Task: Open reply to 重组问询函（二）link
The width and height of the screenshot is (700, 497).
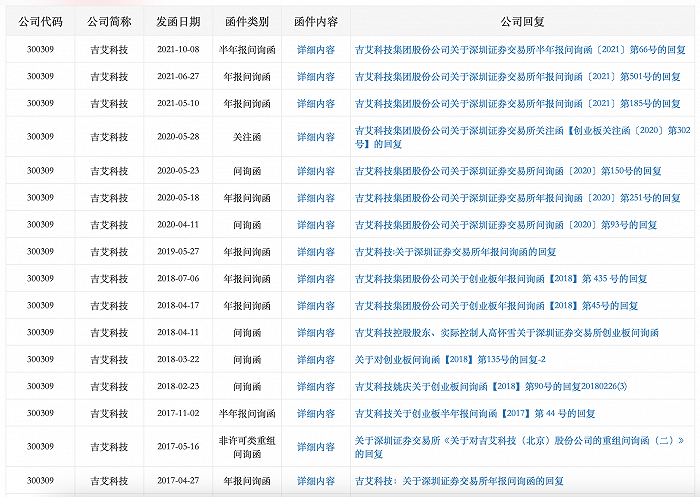Action: pyautogui.click(x=519, y=447)
